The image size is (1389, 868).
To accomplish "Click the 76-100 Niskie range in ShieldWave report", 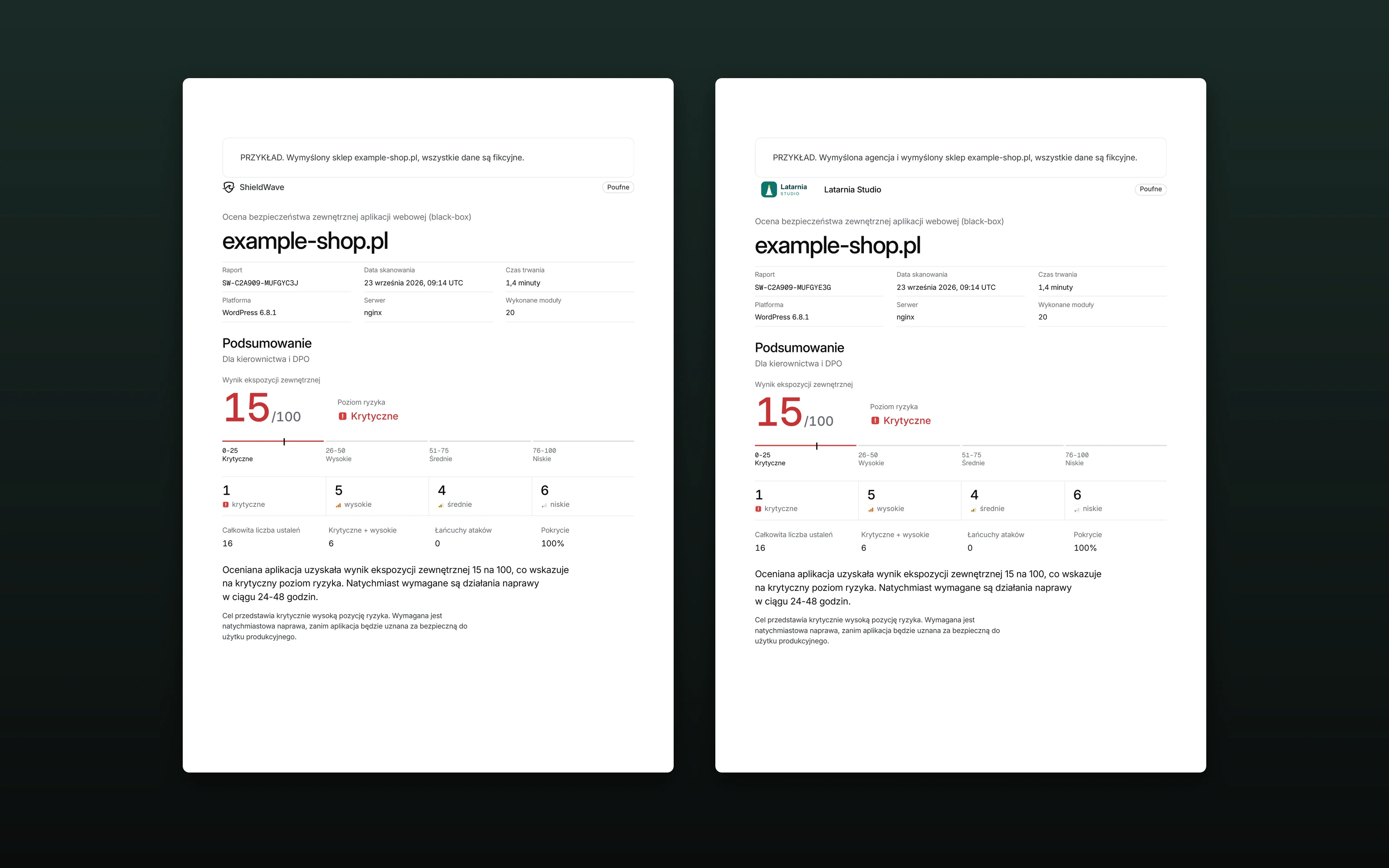I will 544,455.
